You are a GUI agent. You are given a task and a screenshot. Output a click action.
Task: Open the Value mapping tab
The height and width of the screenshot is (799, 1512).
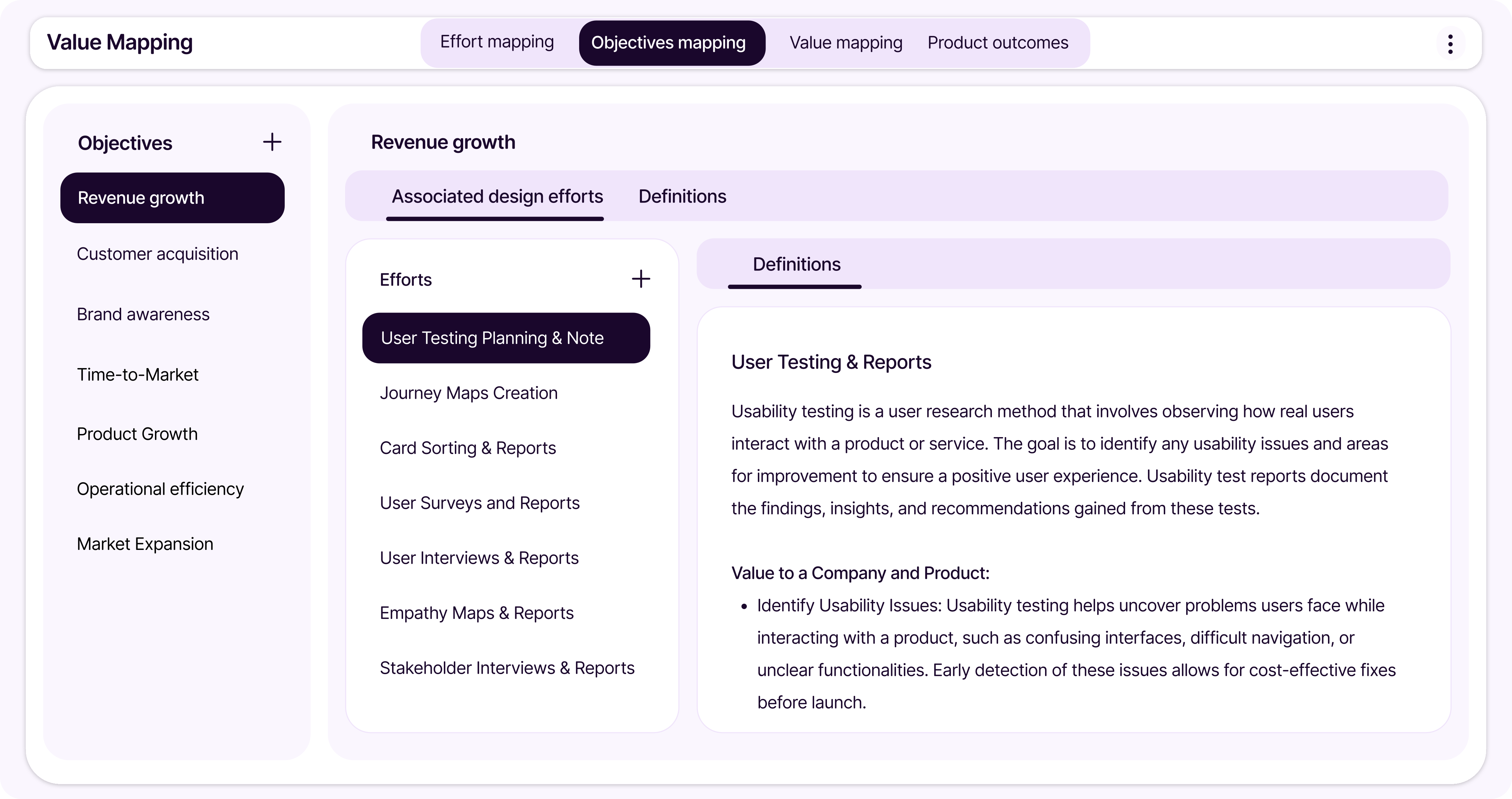tap(845, 43)
